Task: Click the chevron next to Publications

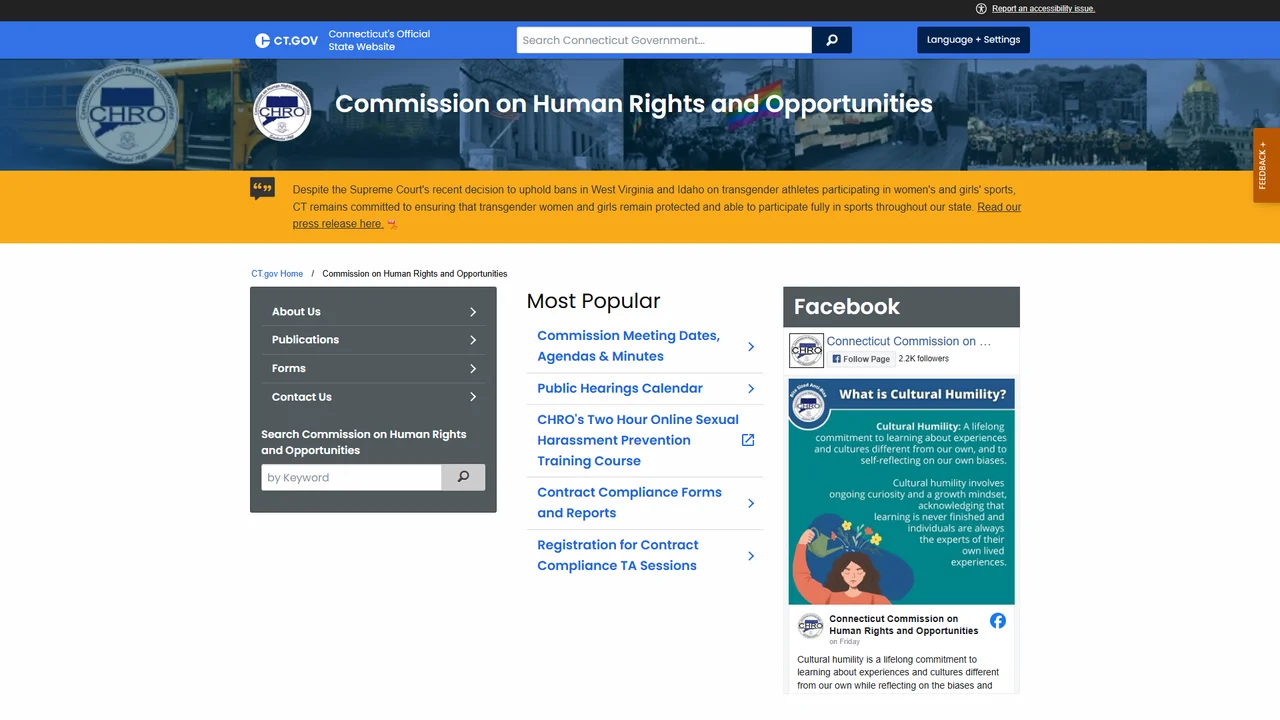Action: [473, 340]
